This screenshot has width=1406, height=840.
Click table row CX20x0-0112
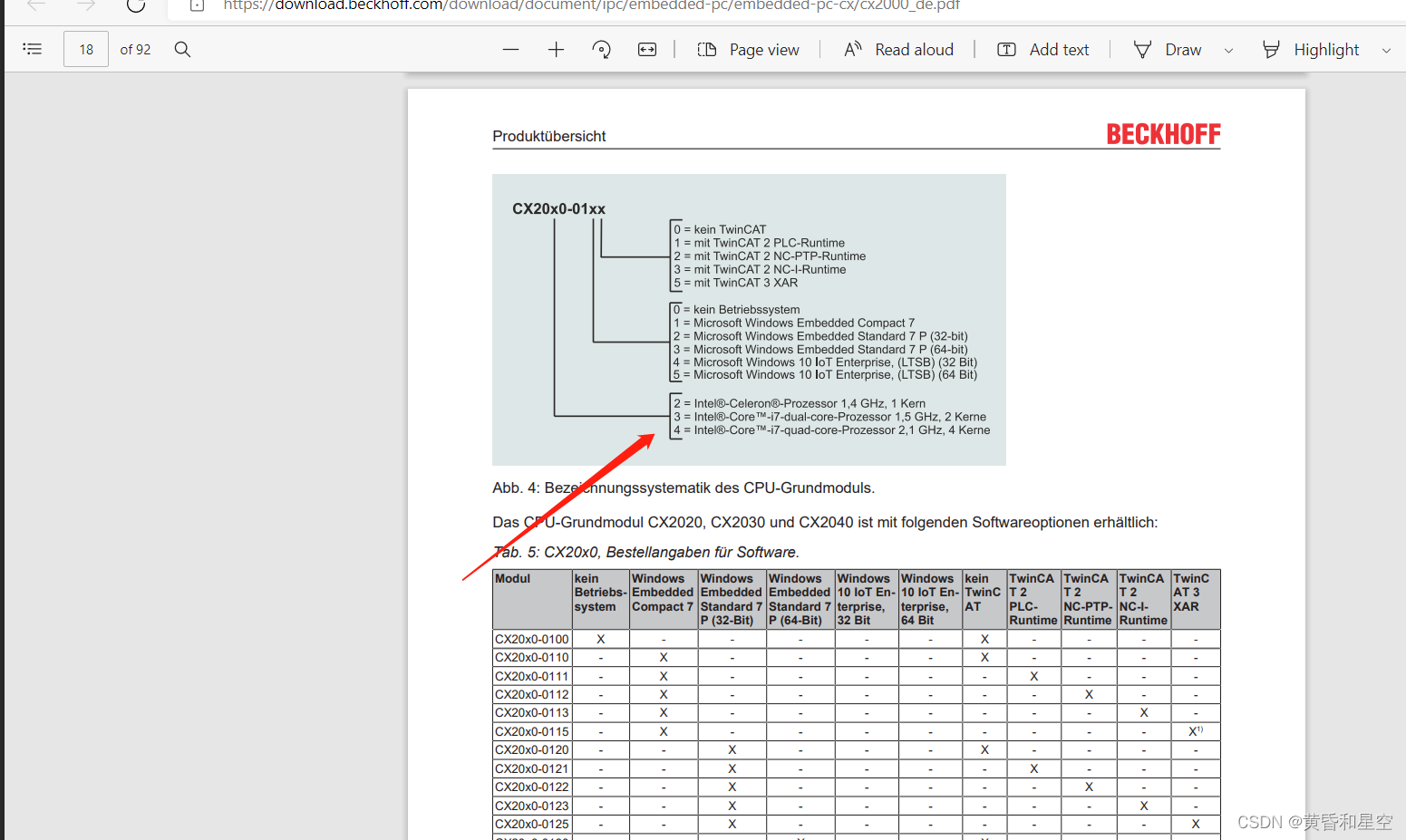coord(857,694)
